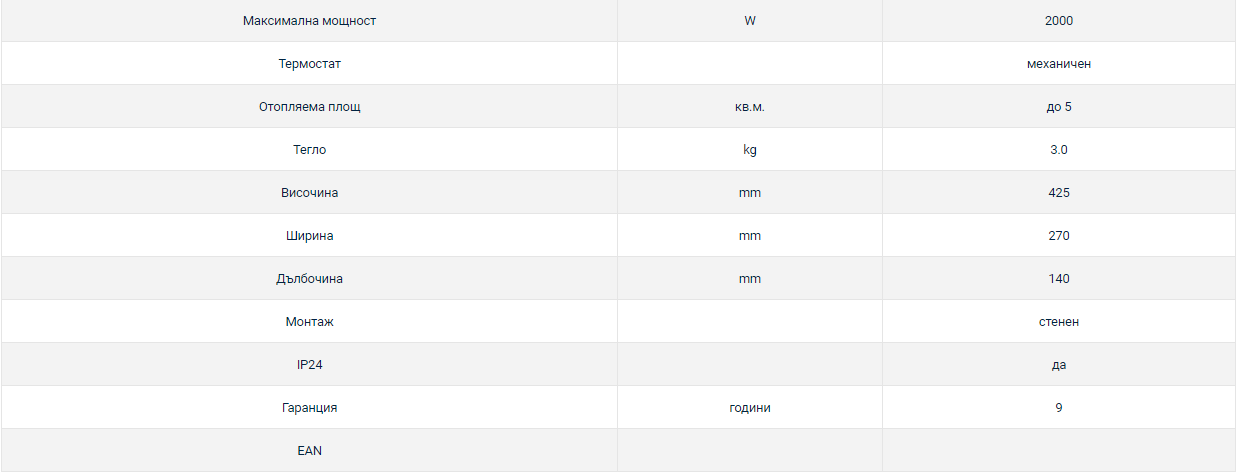Click the "Монтаж" row label
This screenshot has width=1237, height=475.
[309, 322]
